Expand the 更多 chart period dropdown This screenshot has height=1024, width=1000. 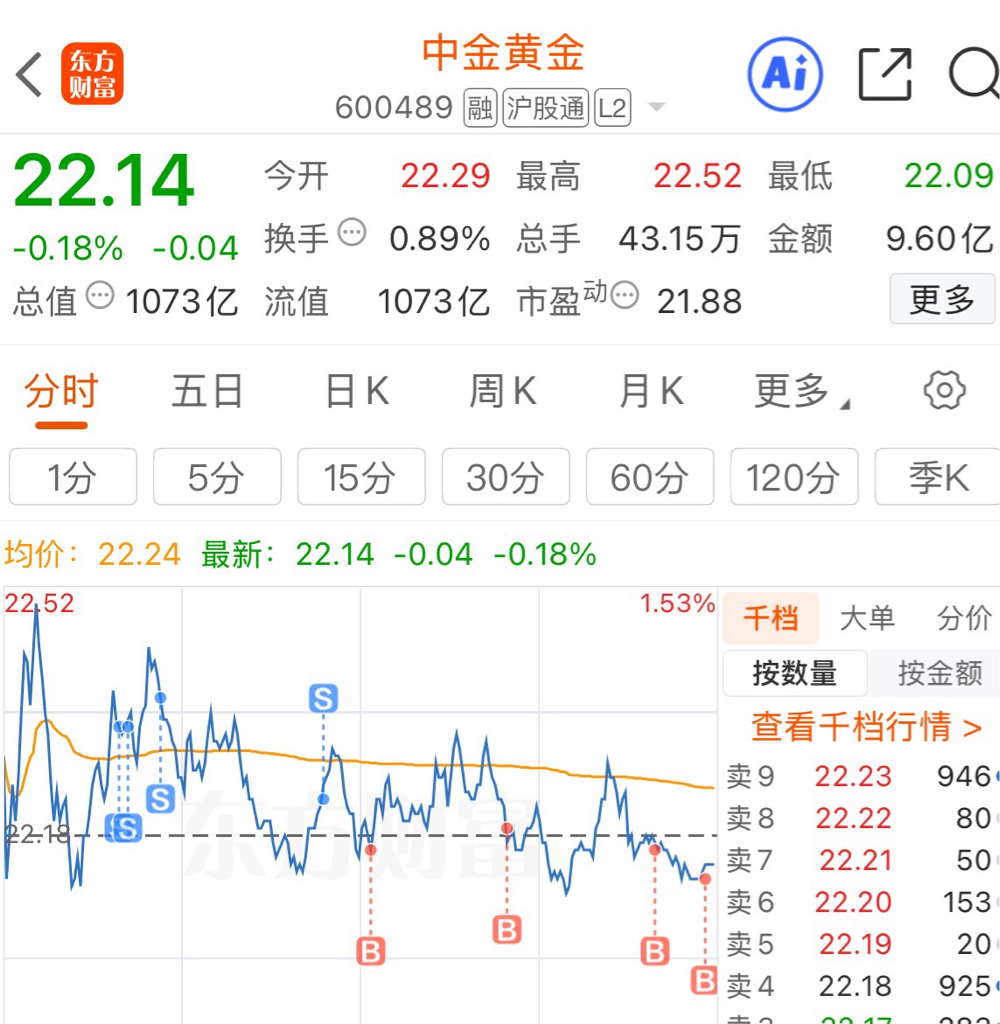click(x=802, y=391)
